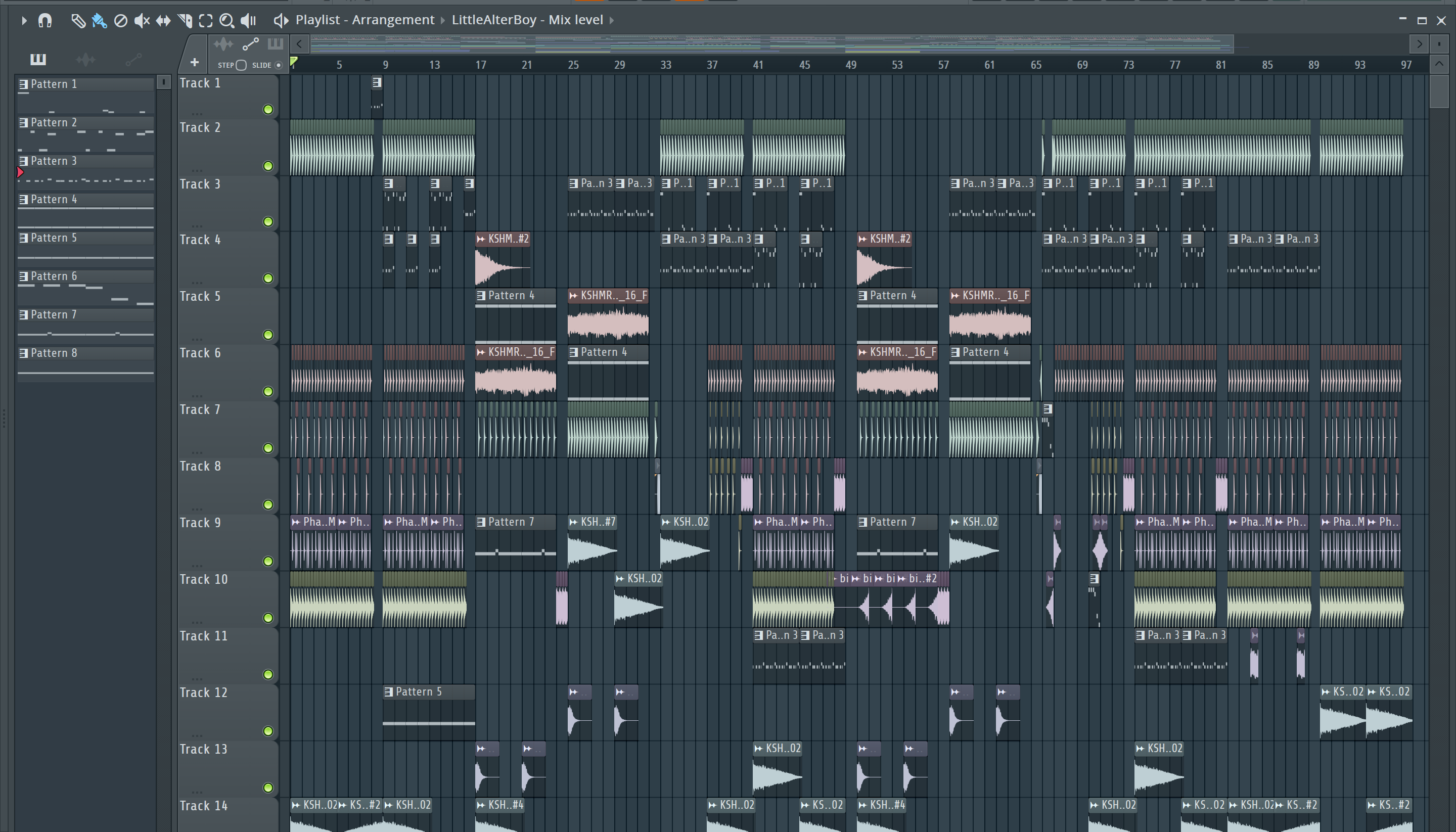
Task: Click the timeline scroll left arrow
Action: [x=299, y=43]
